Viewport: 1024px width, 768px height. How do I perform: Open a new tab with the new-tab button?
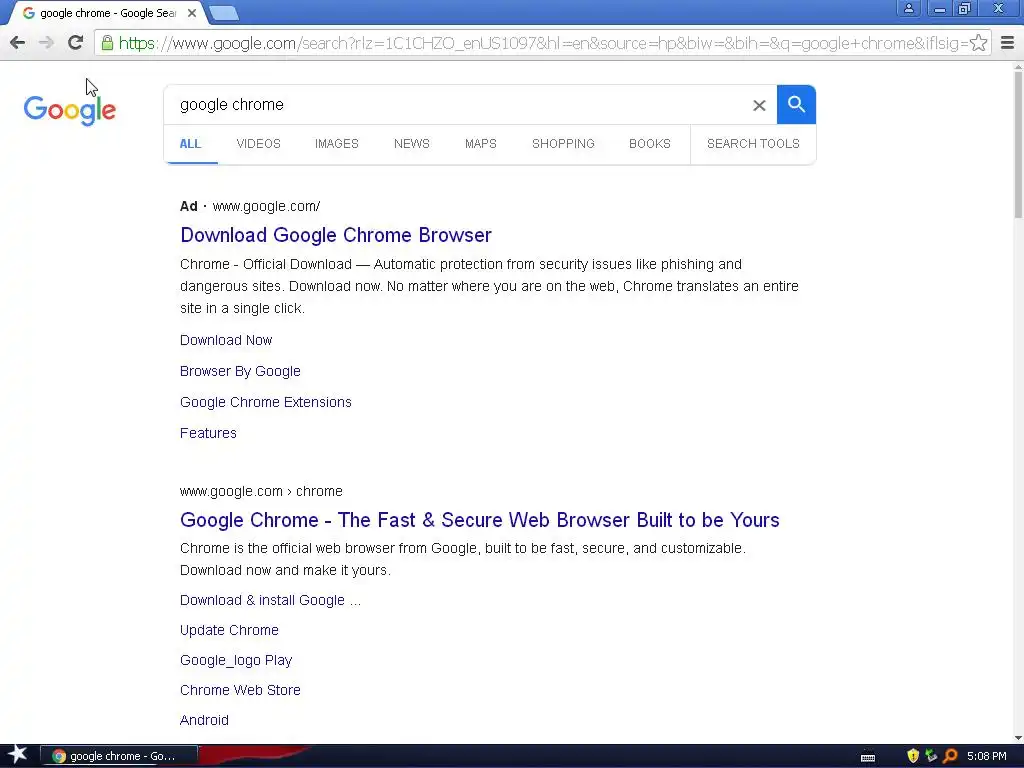(224, 13)
